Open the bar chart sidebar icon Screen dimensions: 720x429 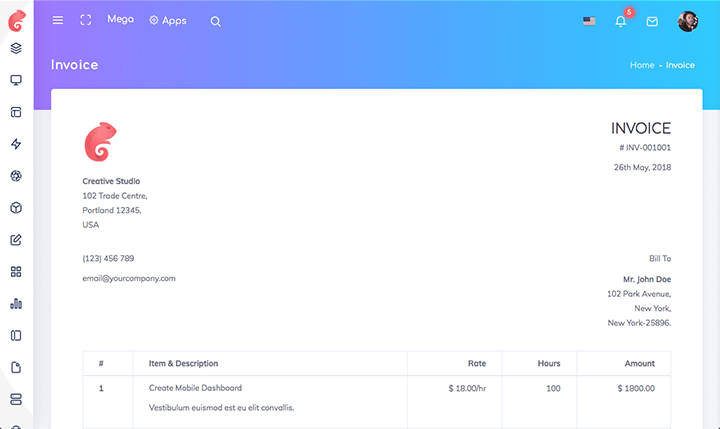[x=16, y=304]
